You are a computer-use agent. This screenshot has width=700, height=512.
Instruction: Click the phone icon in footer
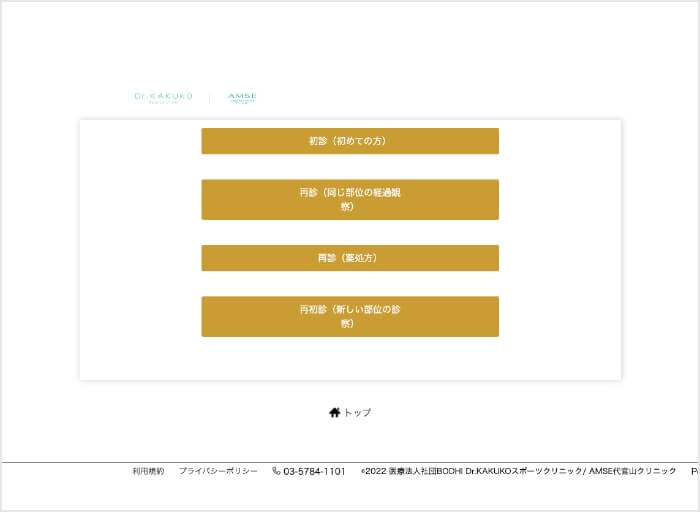pos(276,471)
